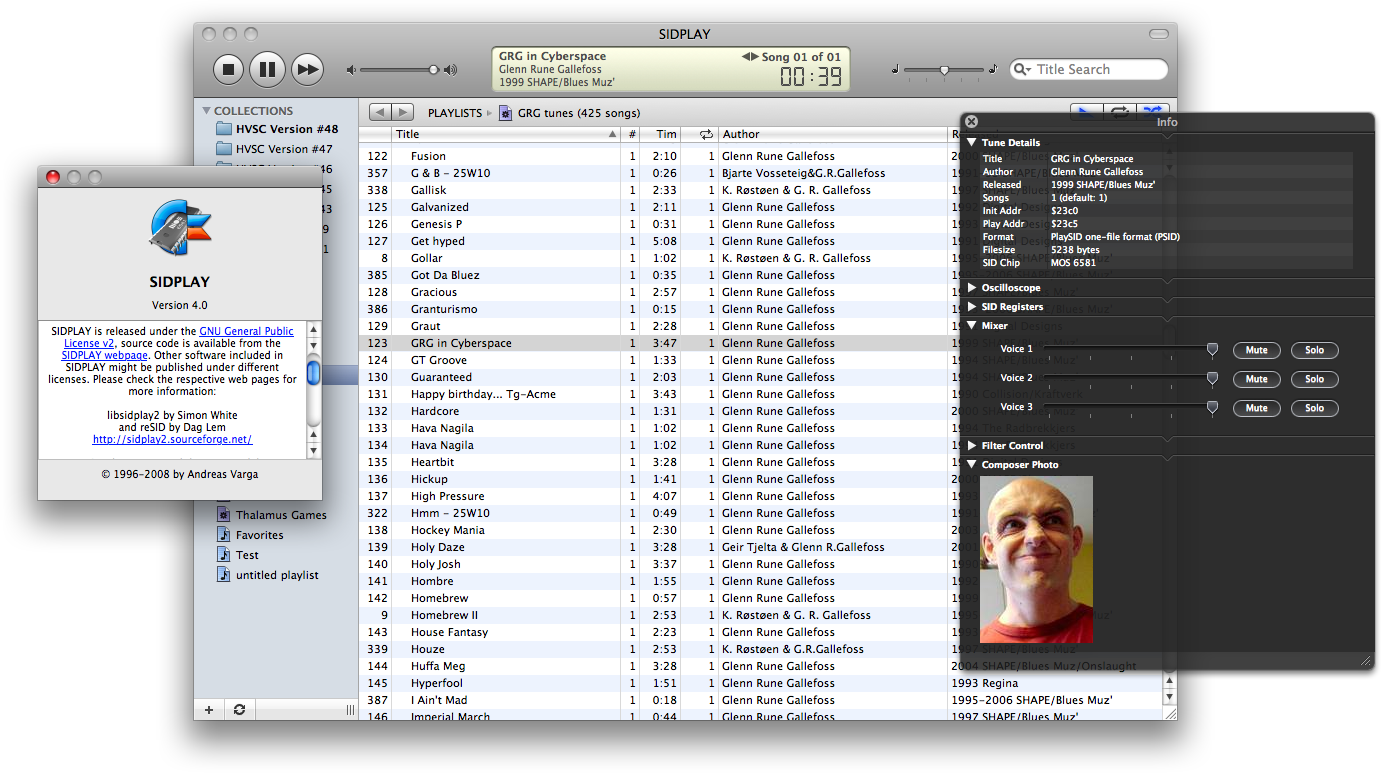The width and height of the screenshot is (1381, 773).
Task: Solo Voice 3 in the Mixer
Action: pos(1314,408)
